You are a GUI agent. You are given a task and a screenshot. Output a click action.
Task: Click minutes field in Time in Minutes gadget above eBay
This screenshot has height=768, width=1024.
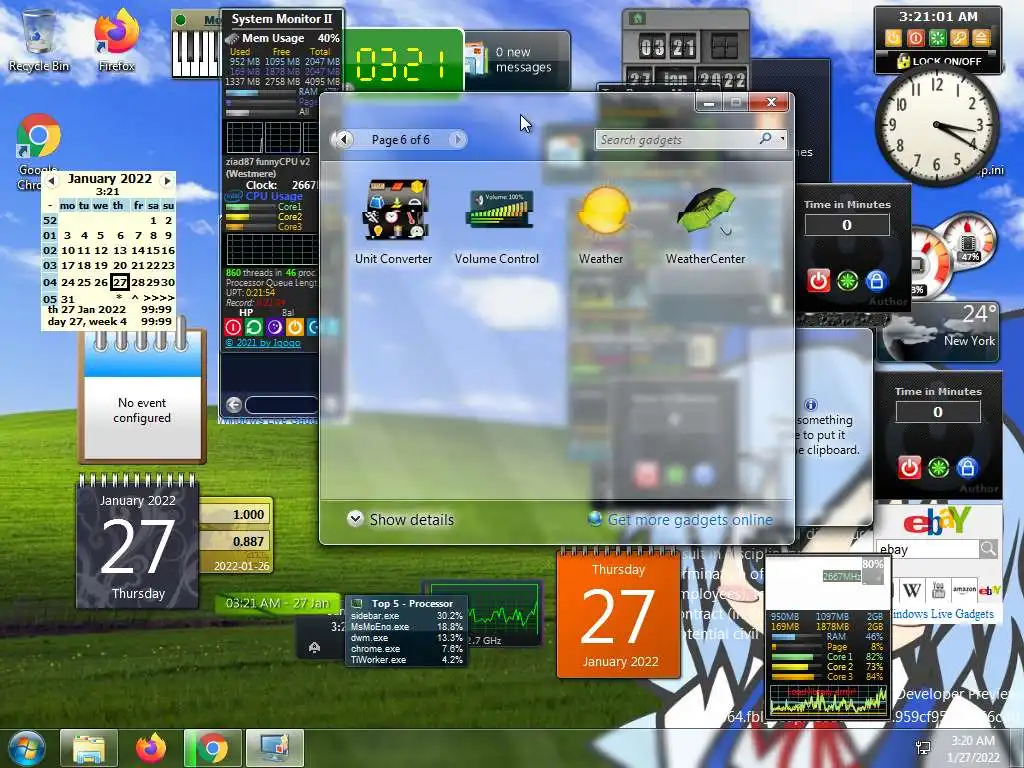tap(938, 412)
